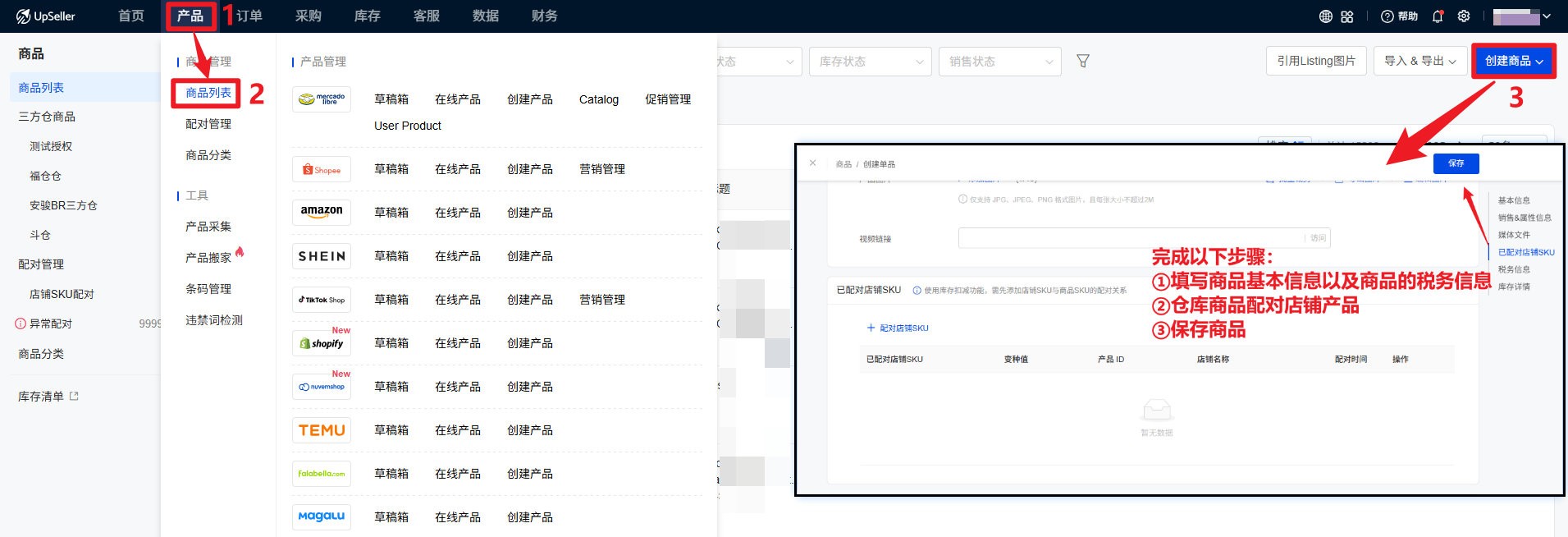1568x537 pixels.
Task: Click the 库存清单 external link icon
Action: point(75,397)
